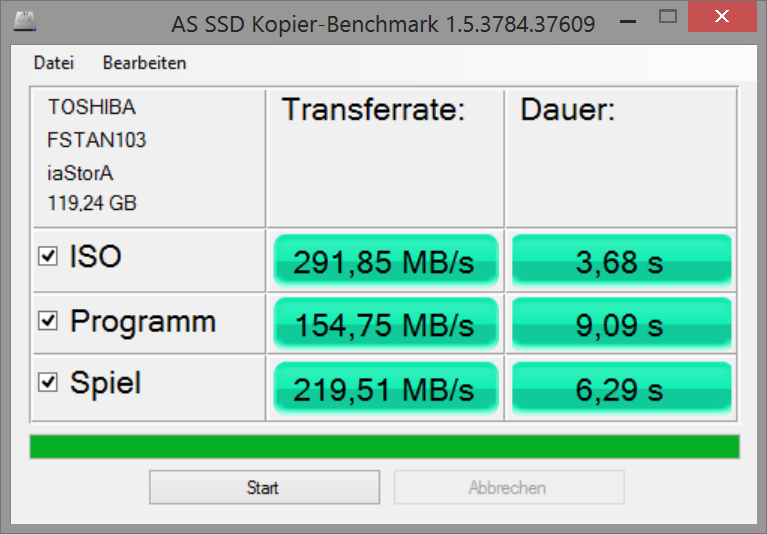Click the ISO duration 3,68 s

(x=621, y=261)
